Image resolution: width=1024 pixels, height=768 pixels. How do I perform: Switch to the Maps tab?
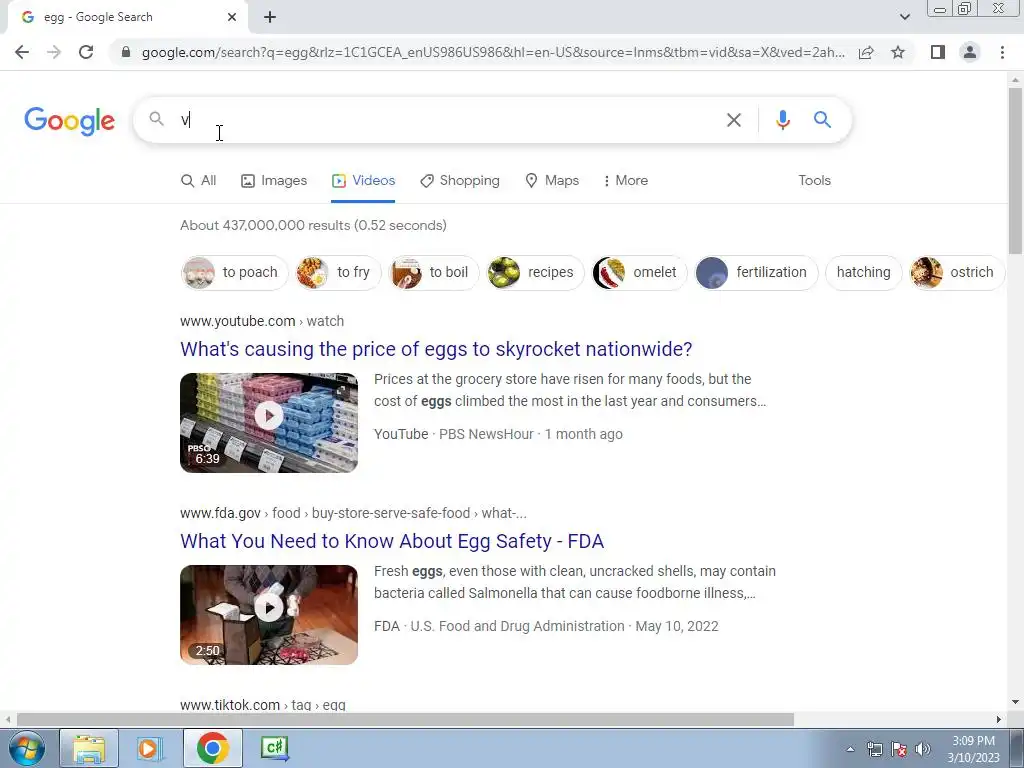coord(552,181)
